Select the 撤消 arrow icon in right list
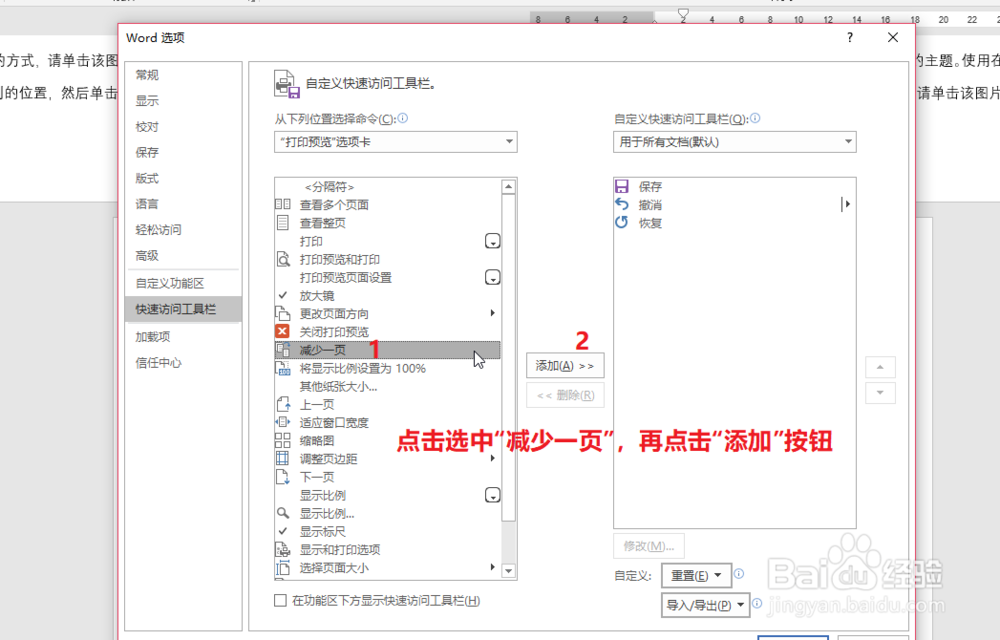1000x640 pixels. point(622,204)
